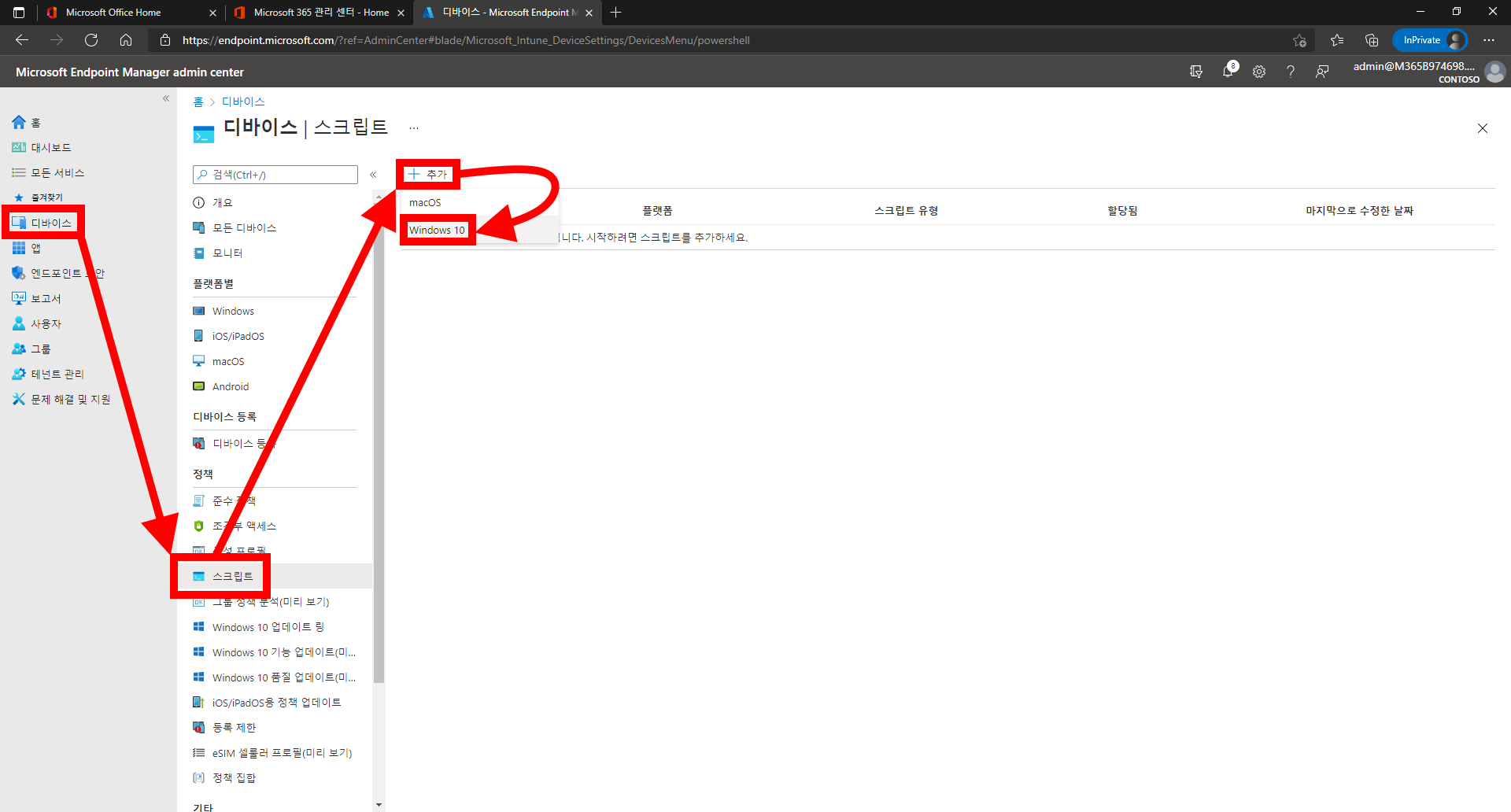The height and width of the screenshot is (812, 1511).
Task: Select iOS/iPadOS platform
Action: click(x=228, y=336)
